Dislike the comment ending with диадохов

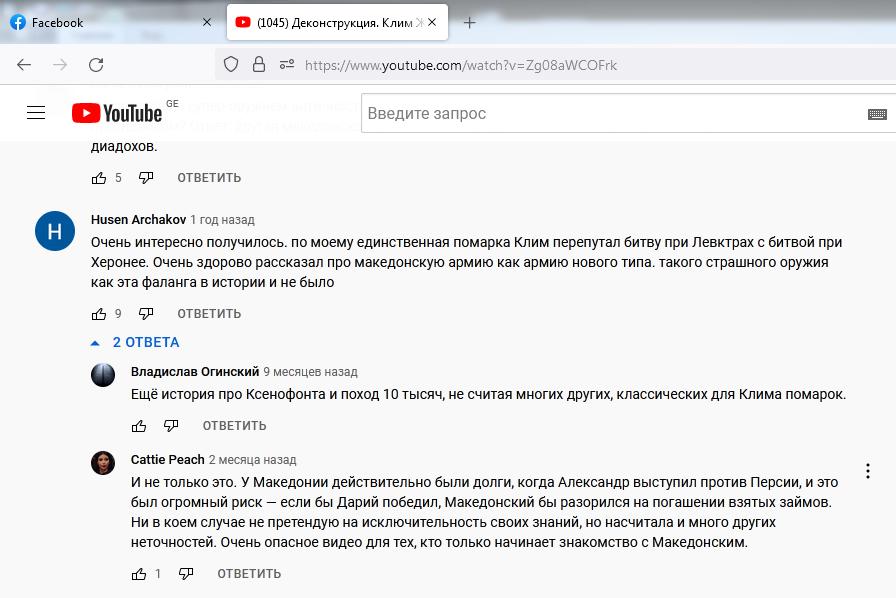[x=146, y=178]
